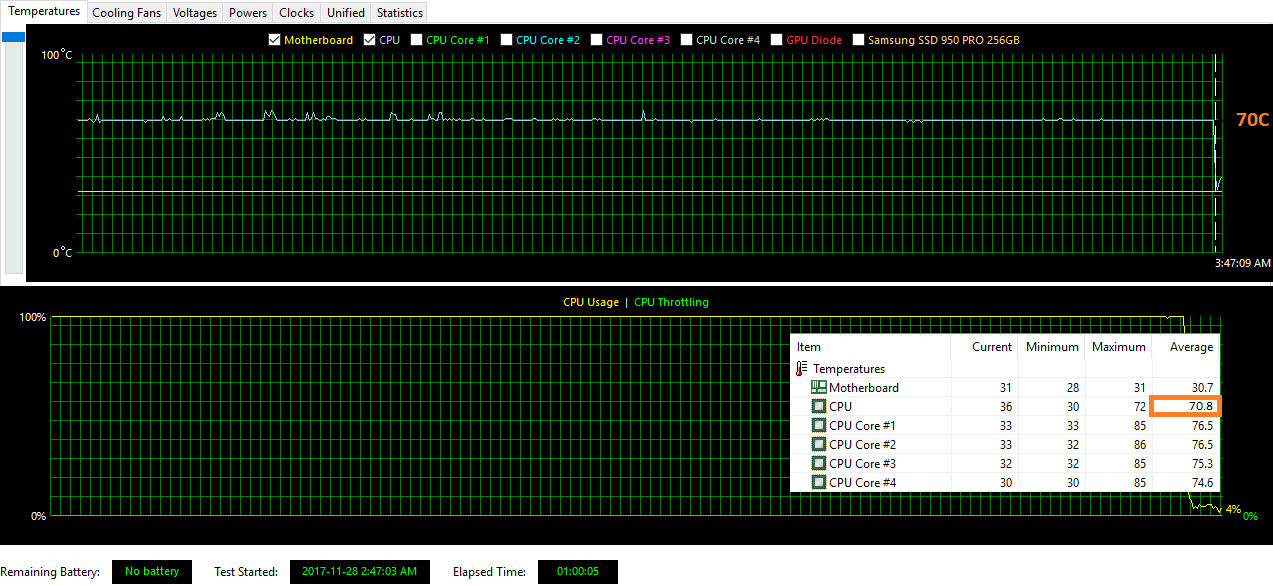Screen dimensions: 1273x586
Task: Click the CPU Core #3 chip icon
Action: pos(818,464)
